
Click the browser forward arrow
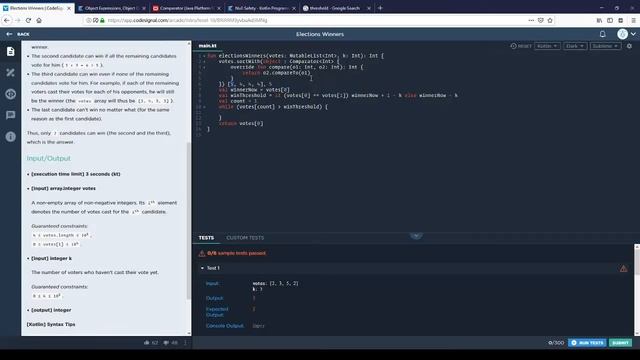tap(18, 20)
